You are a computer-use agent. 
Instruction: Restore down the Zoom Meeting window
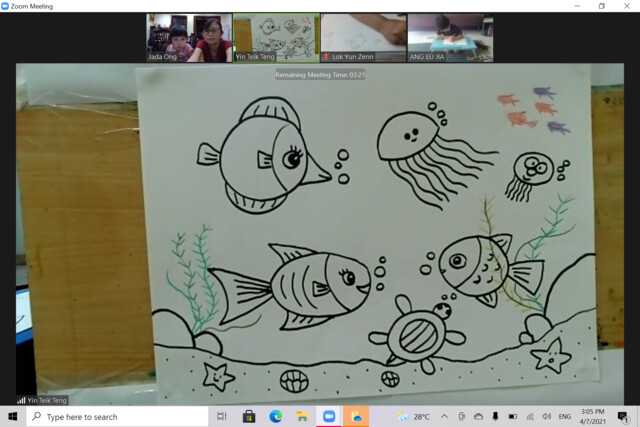(x=602, y=6)
